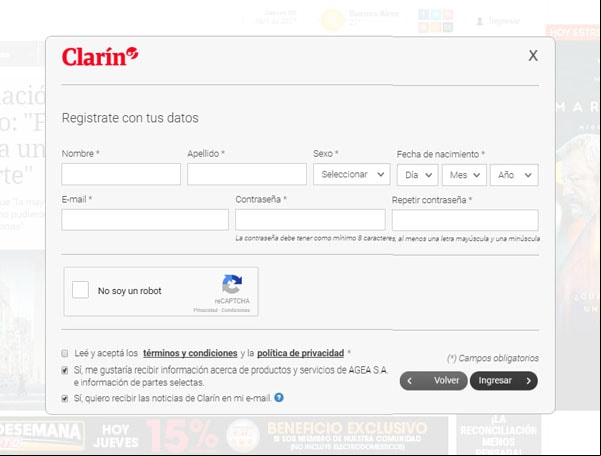The width and height of the screenshot is (601, 456).
Task: Click the E-mail input field
Action: point(145,220)
